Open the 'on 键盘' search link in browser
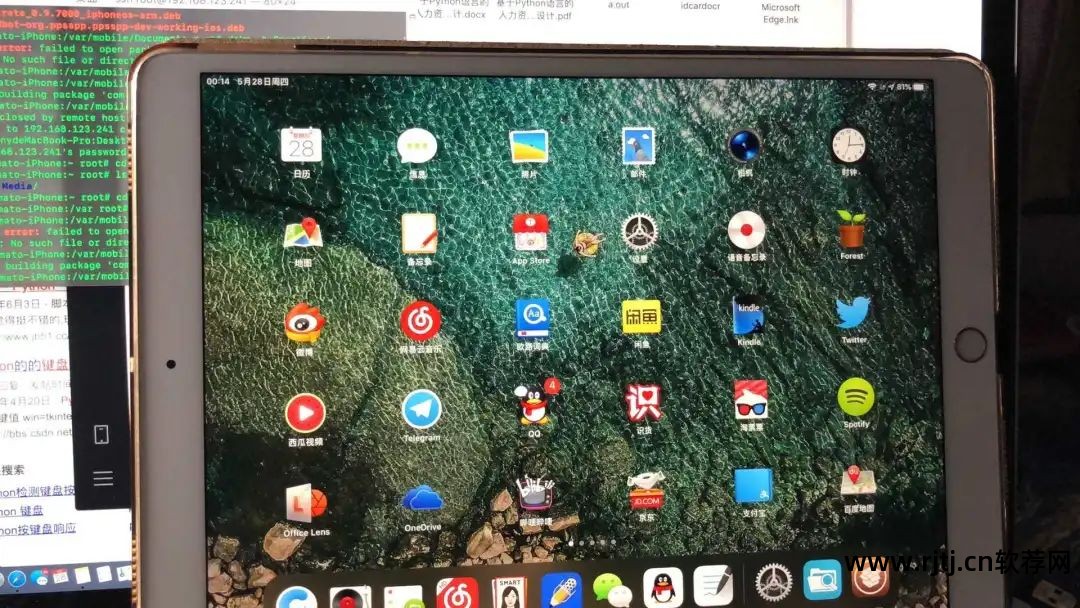Viewport: 1080px width, 608px height. [x=21, y=510]
